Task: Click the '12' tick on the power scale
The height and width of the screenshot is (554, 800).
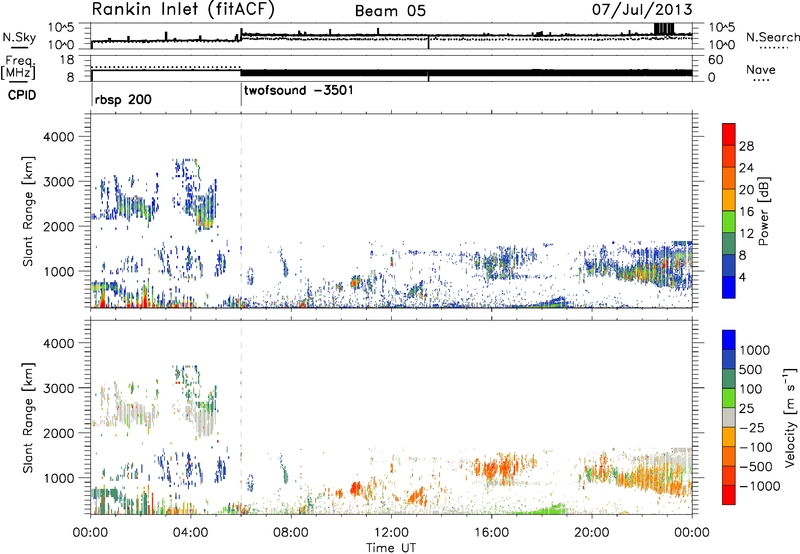Action: (746, 234)
